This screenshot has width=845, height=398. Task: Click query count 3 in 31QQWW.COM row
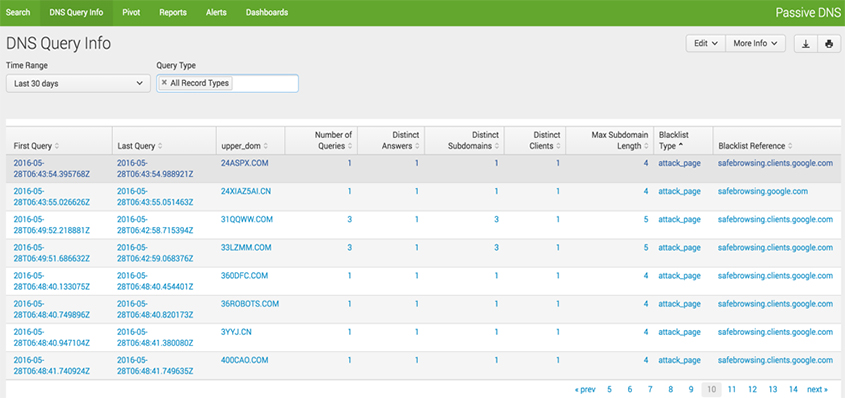point(350,219)
